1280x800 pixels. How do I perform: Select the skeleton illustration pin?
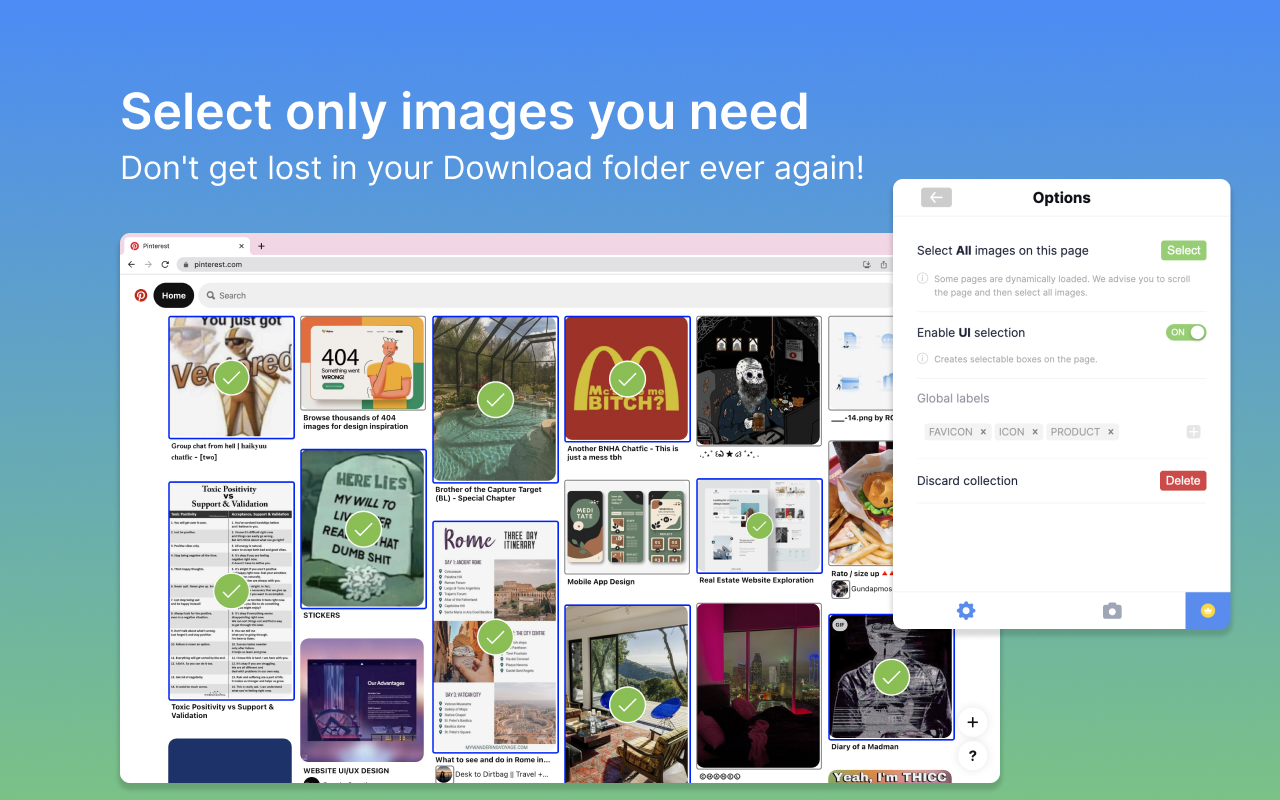(759, 381)
